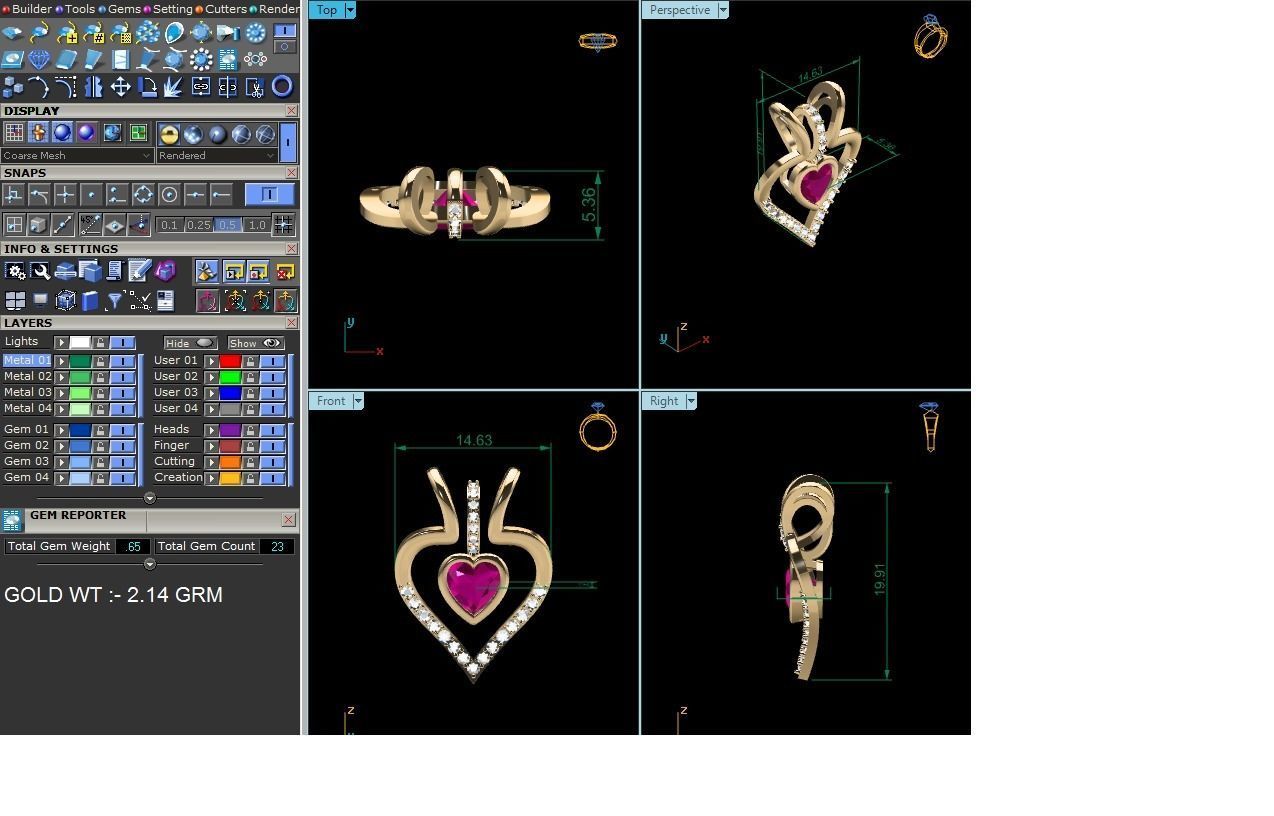The width and height of the screenshot is (1274, 816).
Task: Open the notes pencil edit icon
Action: point(140,271)
